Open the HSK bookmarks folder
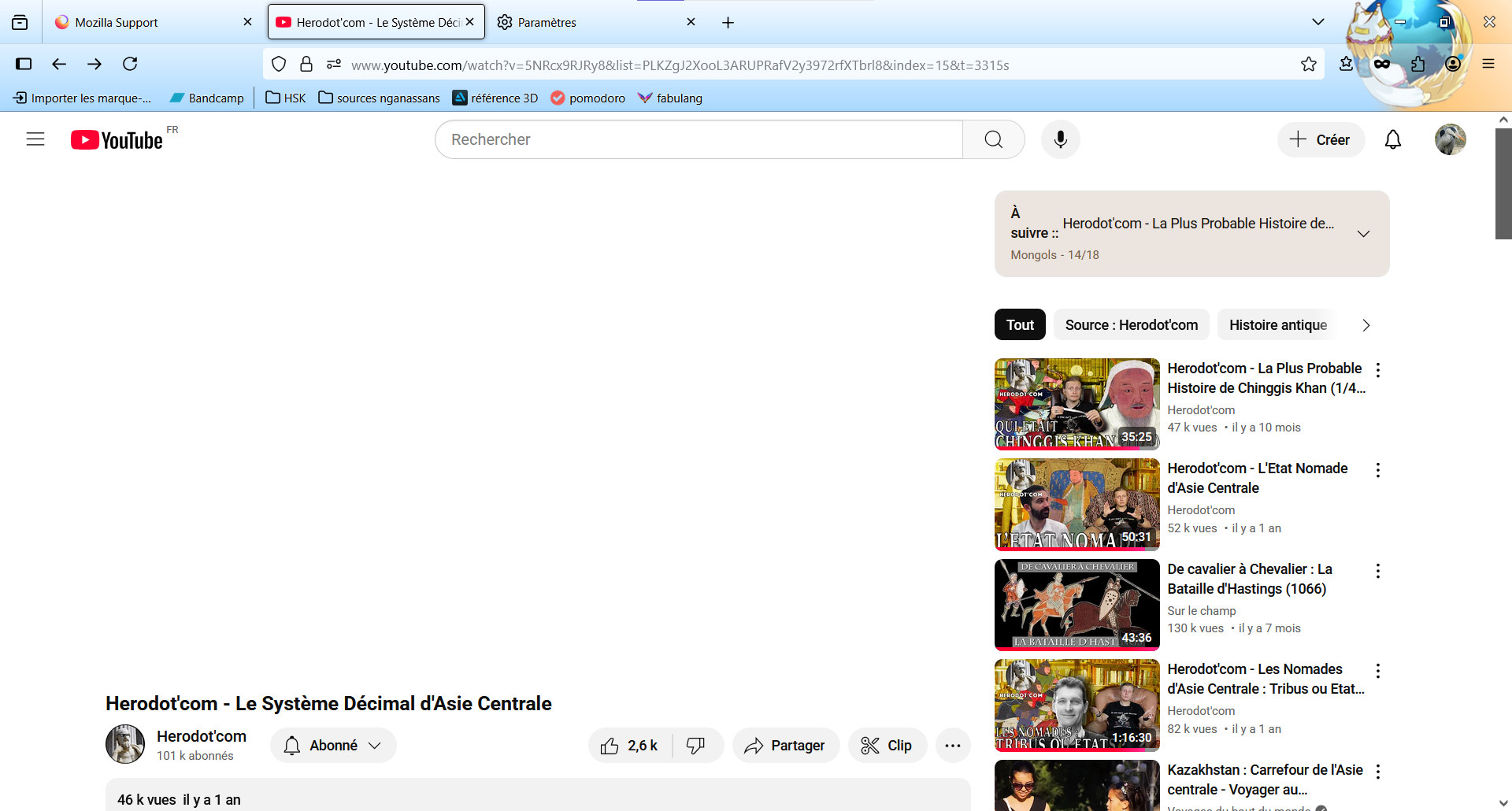 285,98
